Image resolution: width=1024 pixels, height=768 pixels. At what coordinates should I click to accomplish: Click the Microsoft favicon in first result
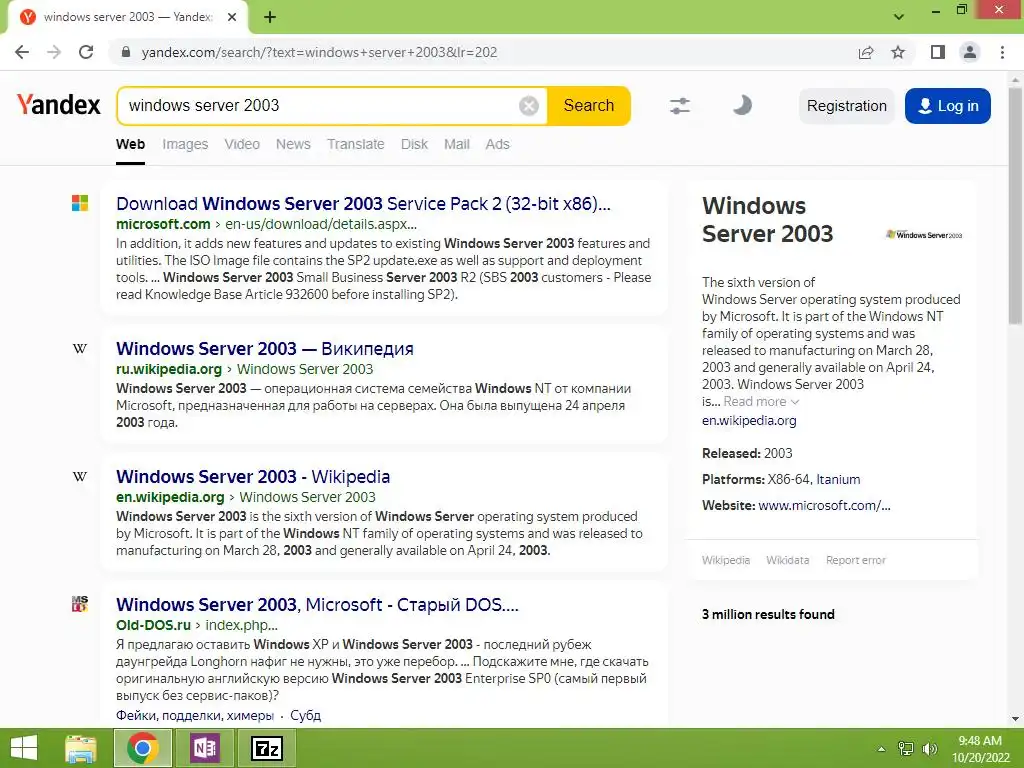coord(80,203)
